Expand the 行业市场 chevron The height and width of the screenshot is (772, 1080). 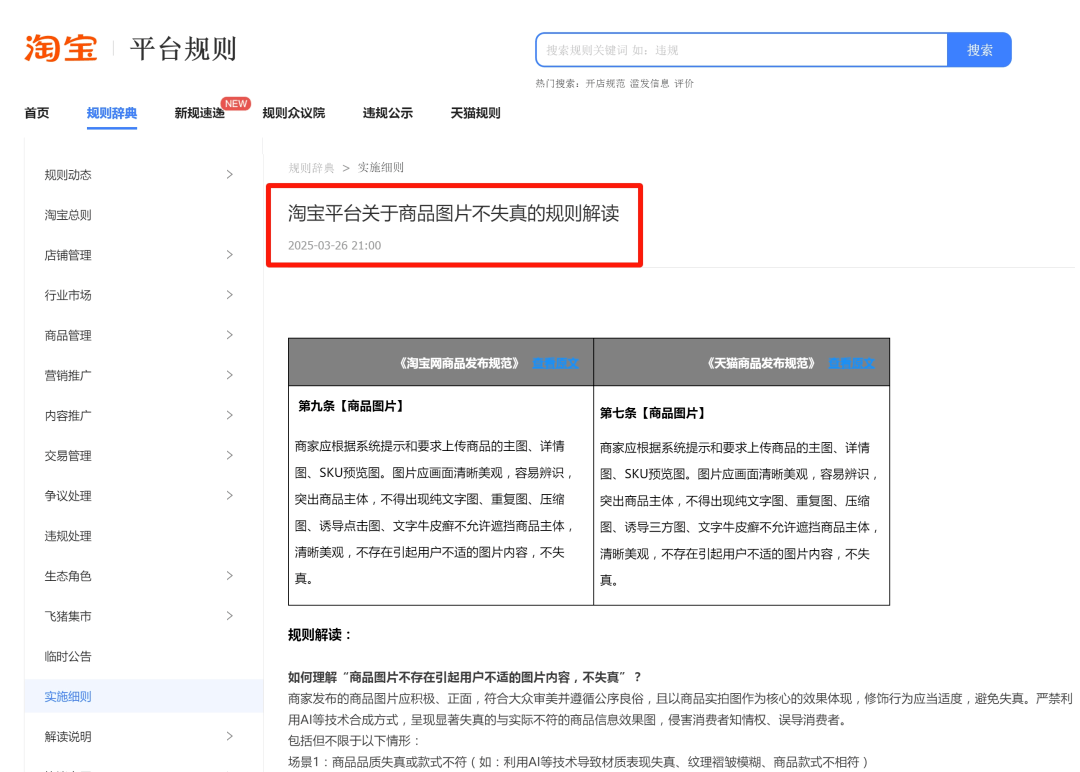[x=229, y=295]
